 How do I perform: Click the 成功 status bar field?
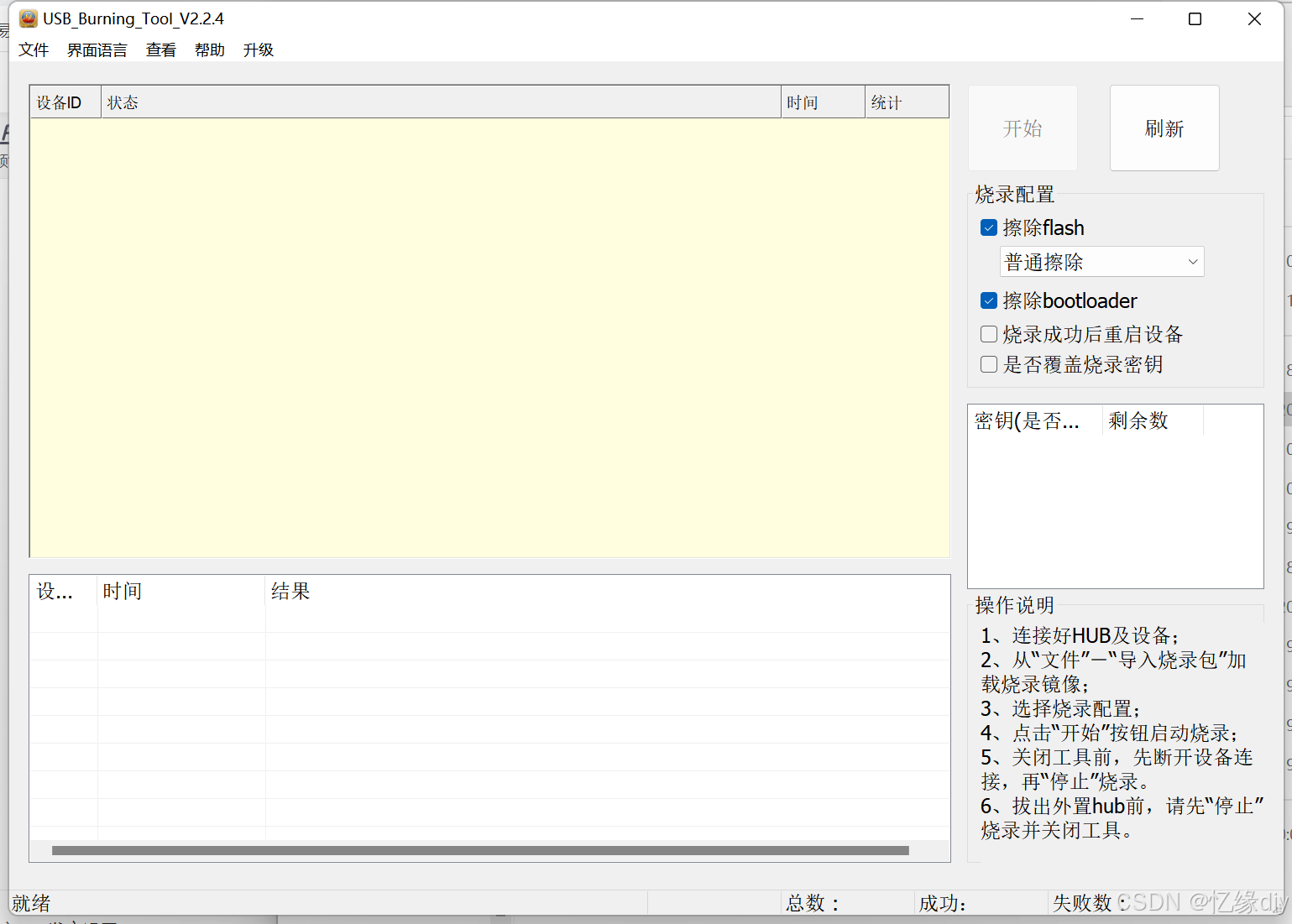coord(981,903)
